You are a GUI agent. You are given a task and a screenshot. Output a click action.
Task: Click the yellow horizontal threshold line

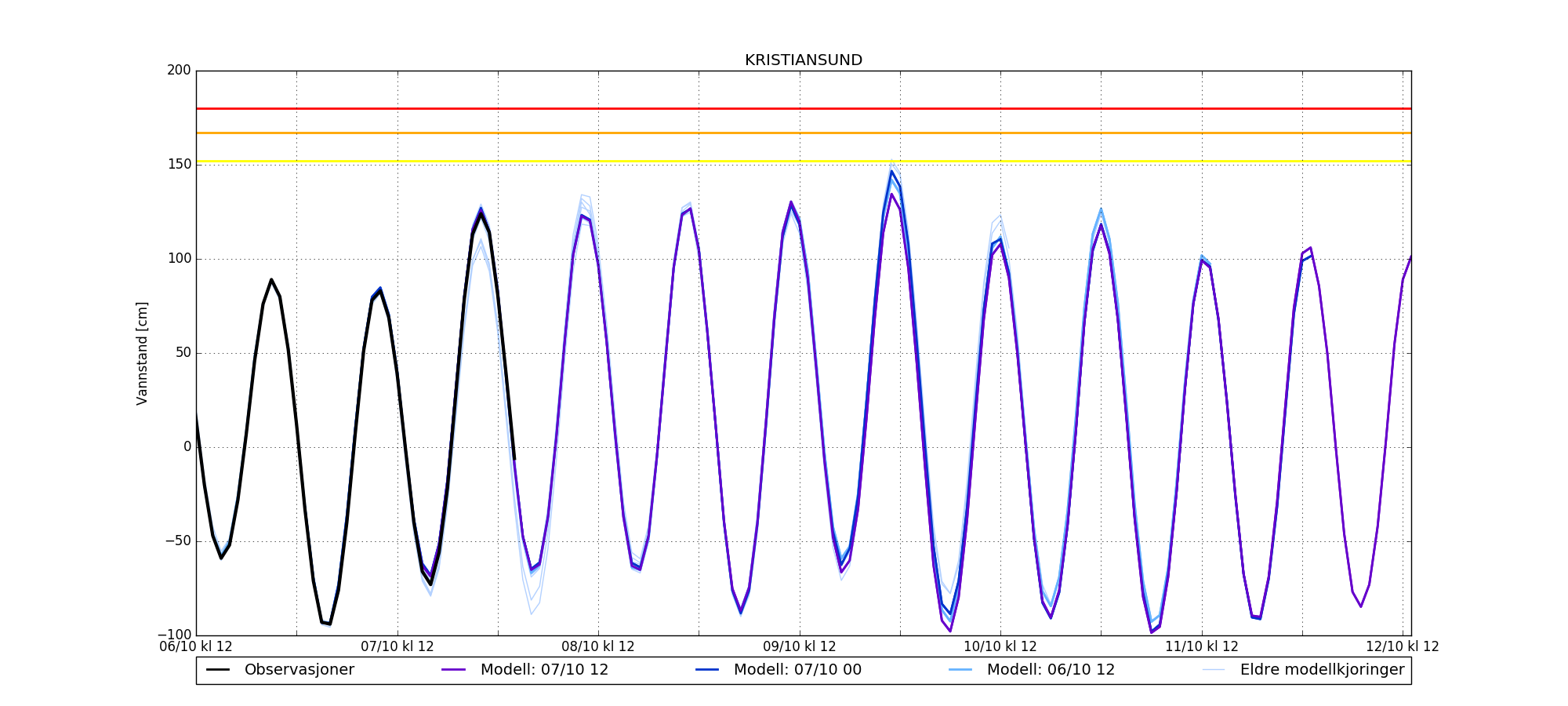coord(803,162)
